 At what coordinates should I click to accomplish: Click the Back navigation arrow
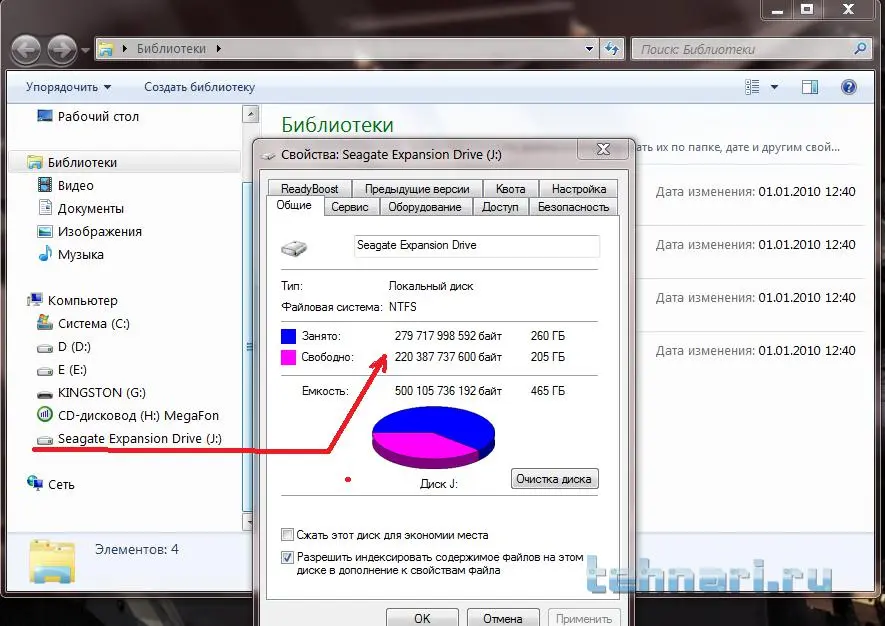(25, 49)
